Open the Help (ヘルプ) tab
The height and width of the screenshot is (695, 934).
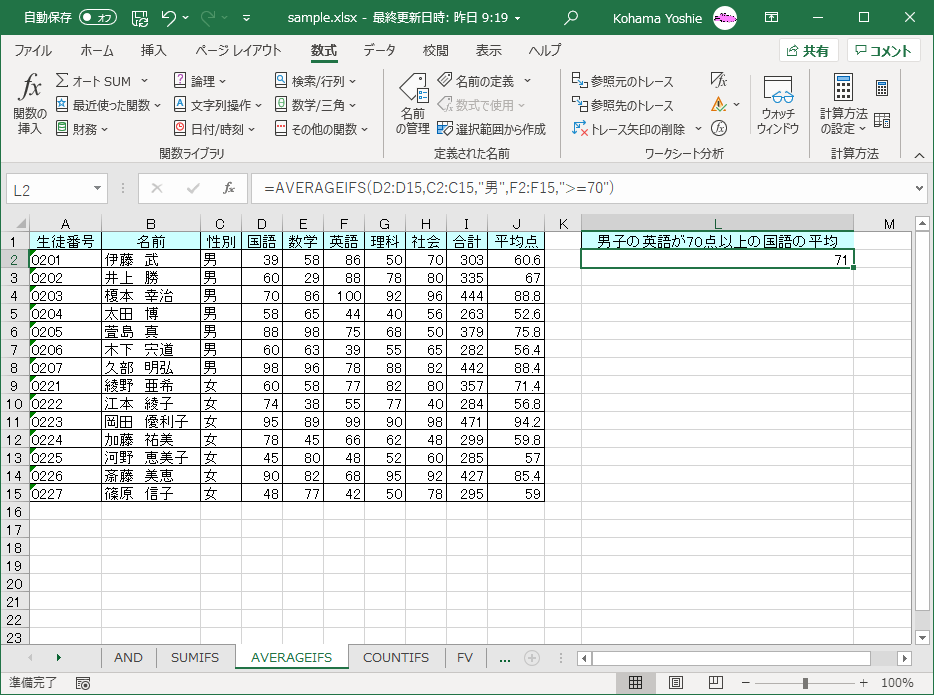click(544, 51)
